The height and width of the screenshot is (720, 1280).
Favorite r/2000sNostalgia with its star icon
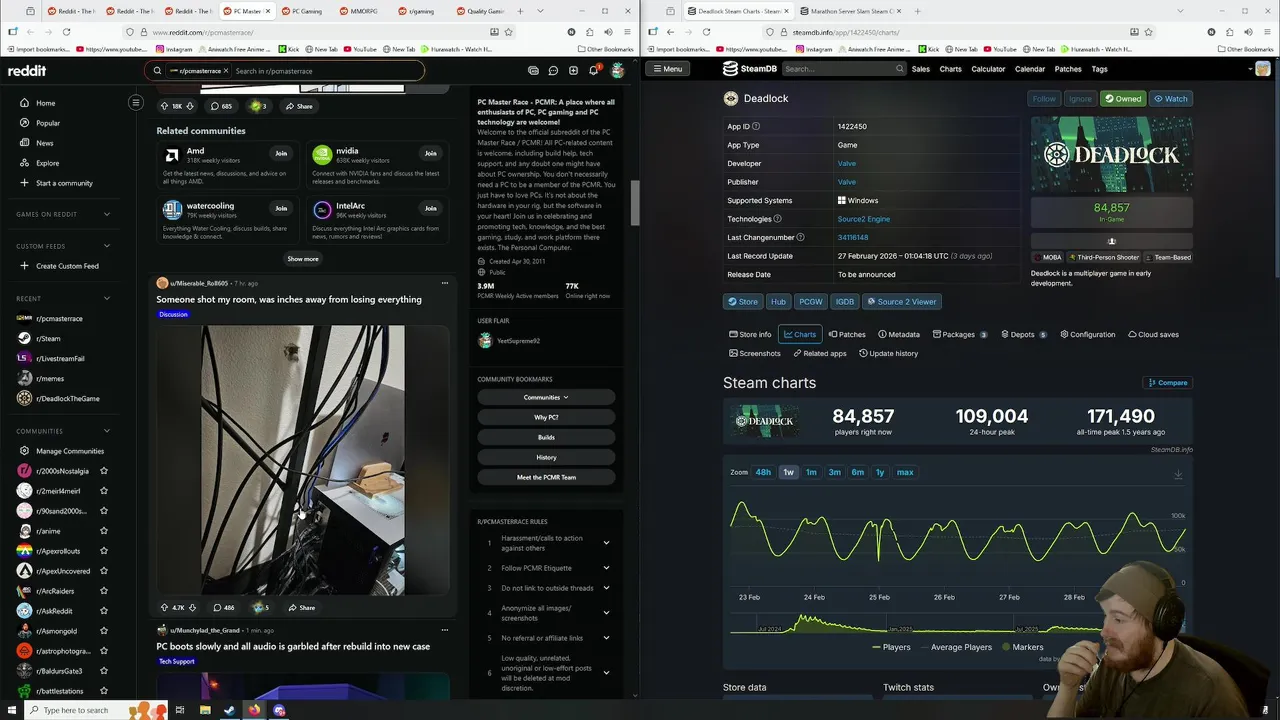point(104,471)
